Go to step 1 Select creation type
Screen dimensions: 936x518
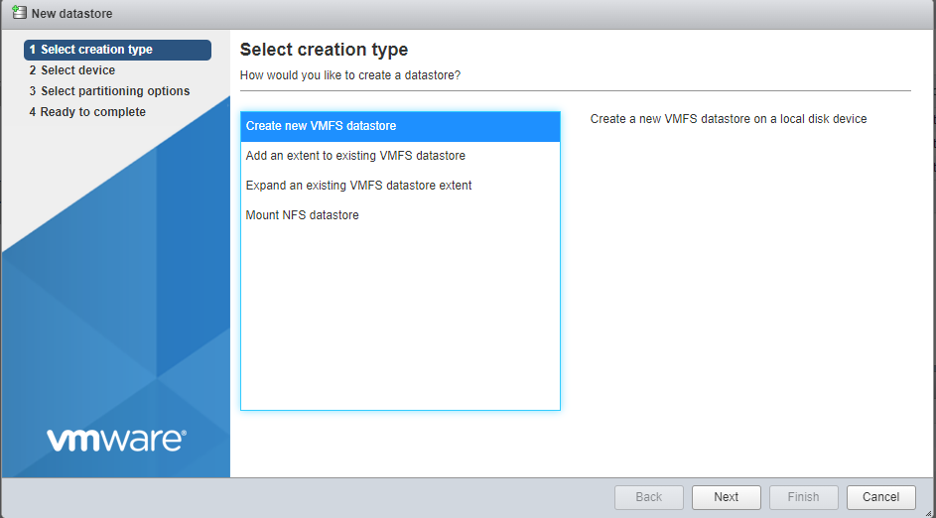click(117, 50)
